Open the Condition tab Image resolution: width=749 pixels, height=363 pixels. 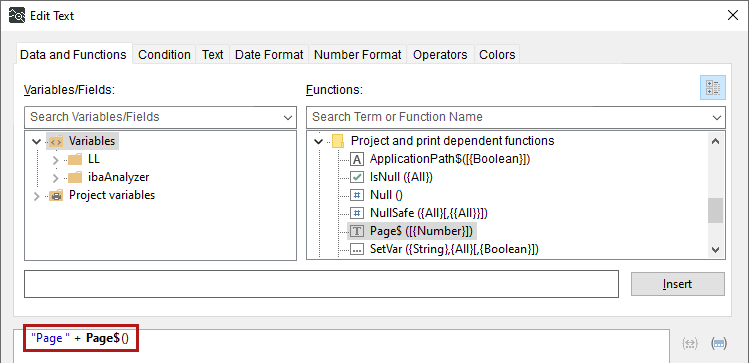(164, 55)
